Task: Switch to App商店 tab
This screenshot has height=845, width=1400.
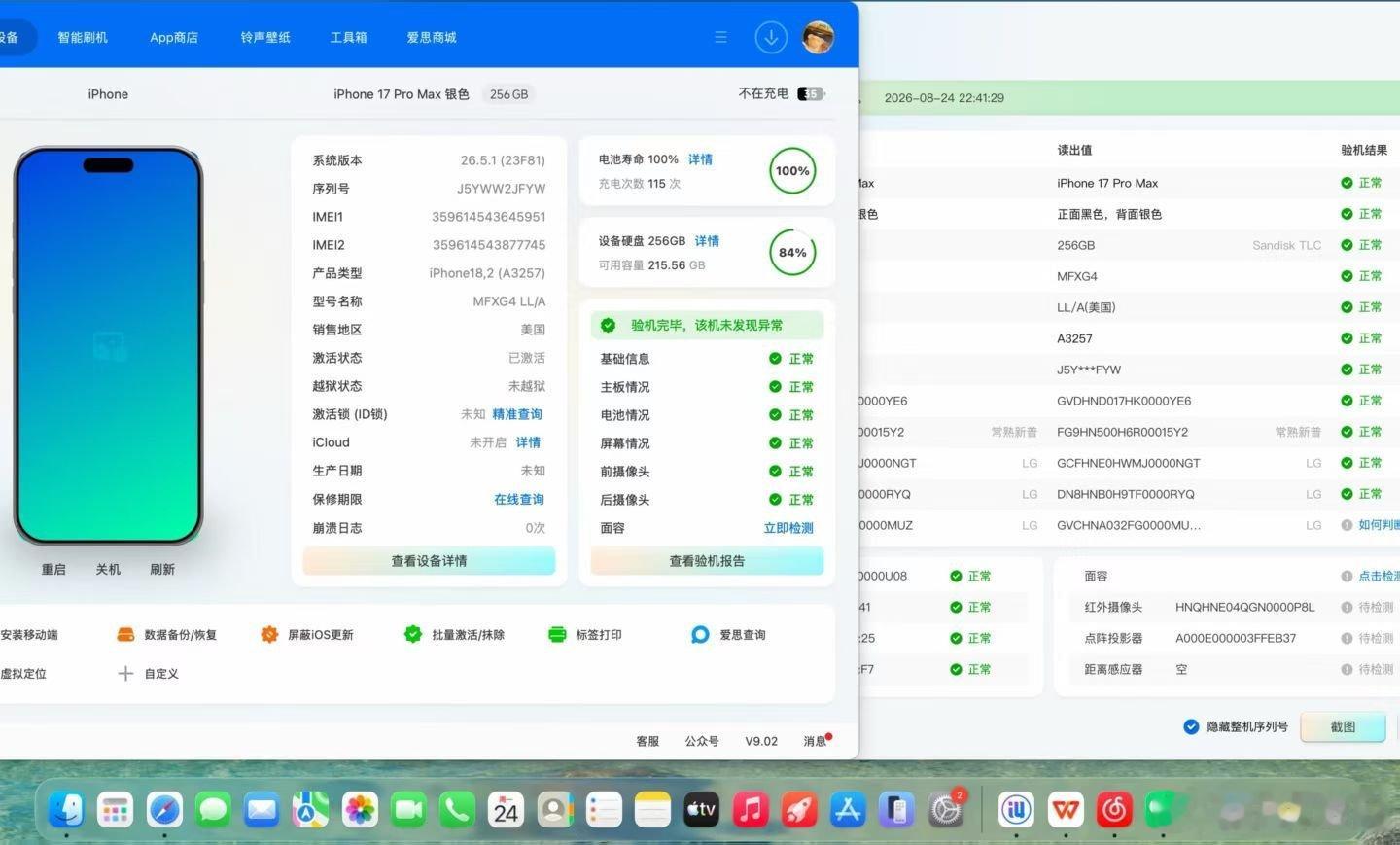Action: point(174,37)
